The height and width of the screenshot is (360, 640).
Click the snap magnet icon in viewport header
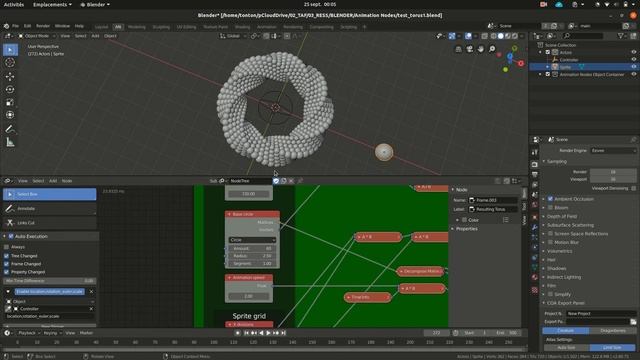(266, 36)
